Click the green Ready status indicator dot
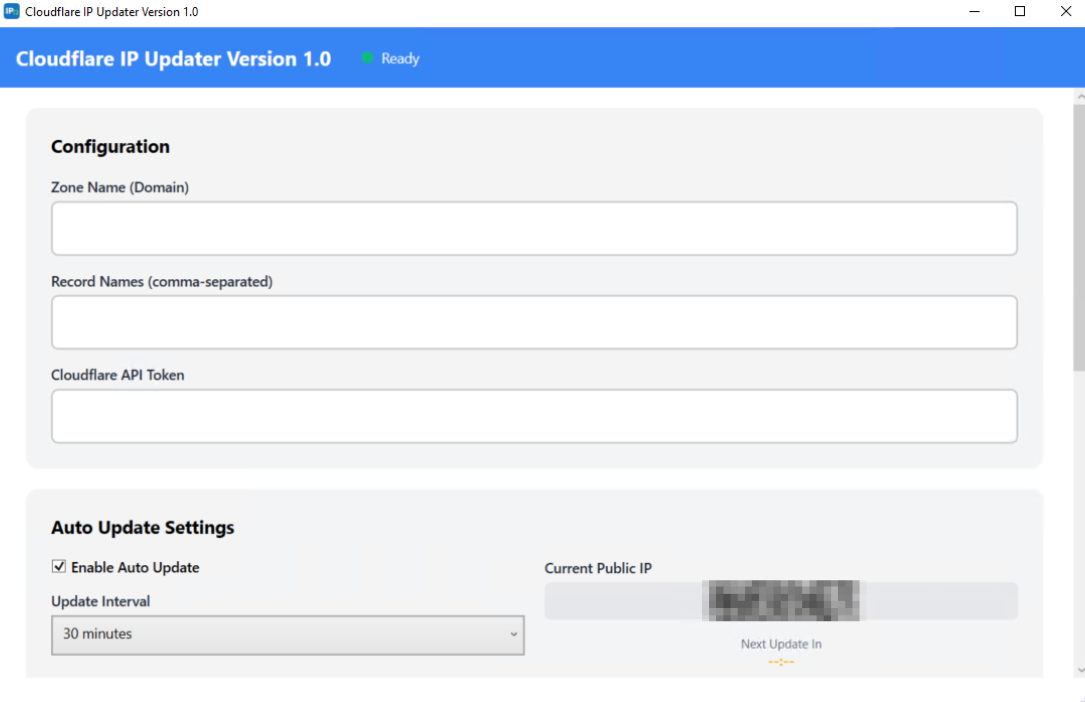The width and height of the screenshot is (1085, 702). [367, 58]
